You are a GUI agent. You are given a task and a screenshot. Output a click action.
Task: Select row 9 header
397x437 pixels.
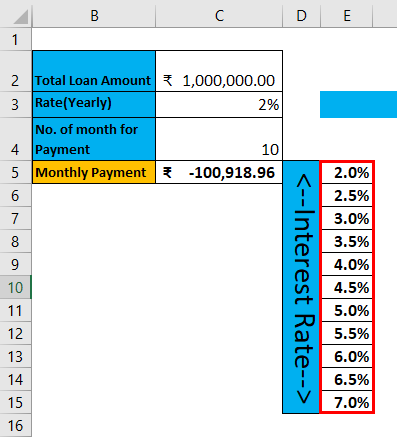coord(15,264)
